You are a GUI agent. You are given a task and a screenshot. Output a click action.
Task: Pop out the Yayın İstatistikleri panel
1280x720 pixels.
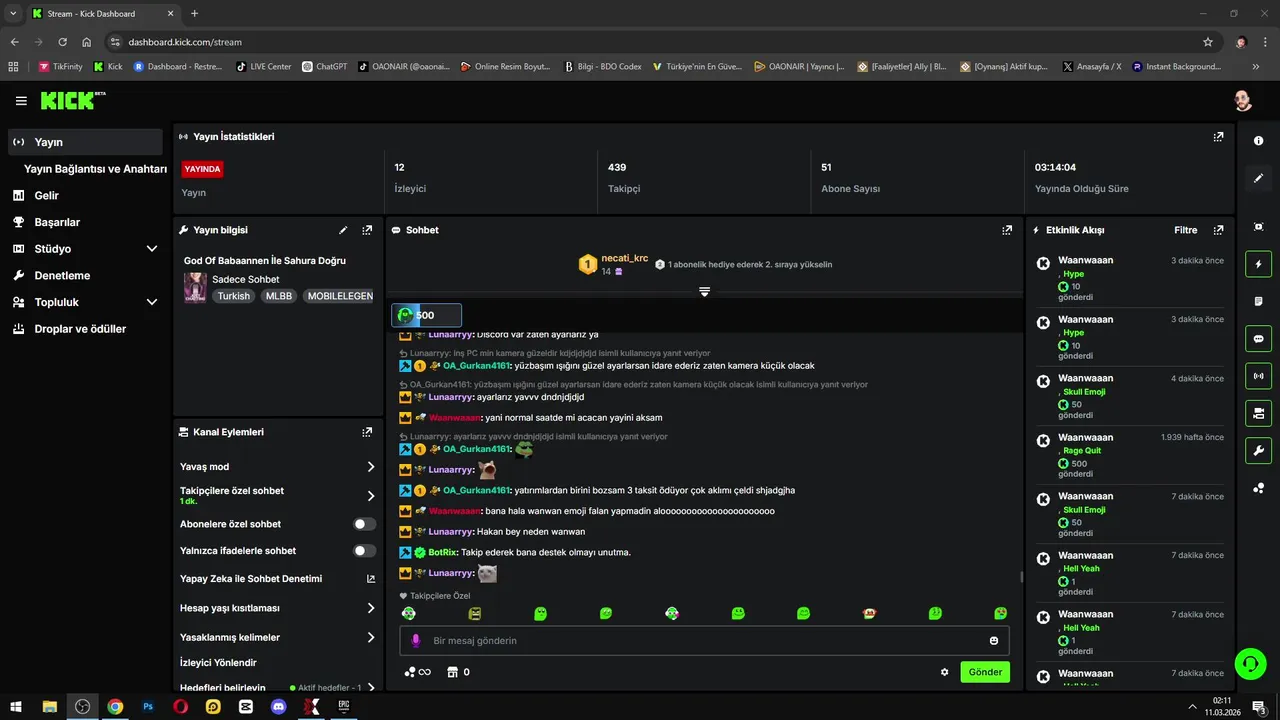pos(1218,137)
